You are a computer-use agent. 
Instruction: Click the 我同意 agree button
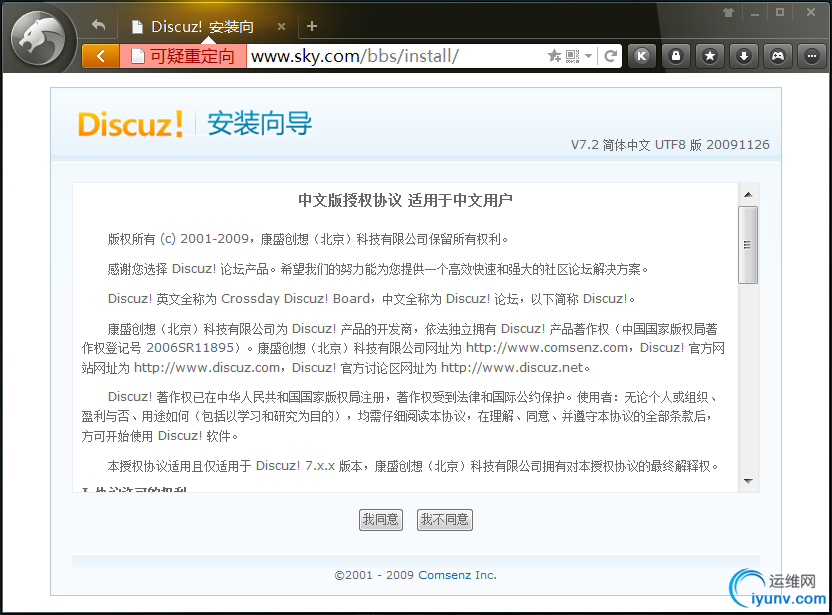tap(381, 519)
